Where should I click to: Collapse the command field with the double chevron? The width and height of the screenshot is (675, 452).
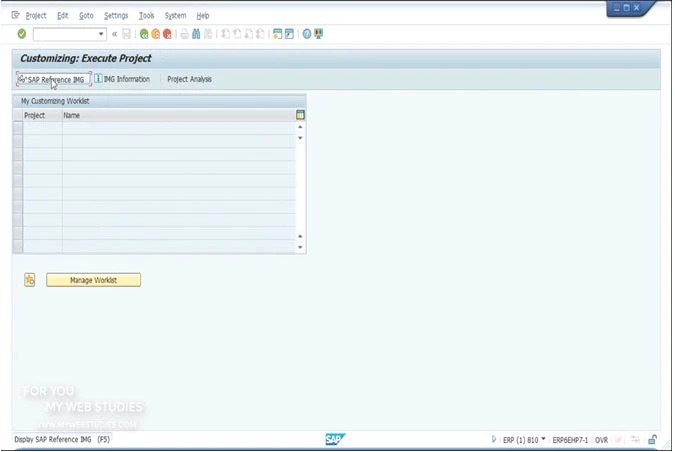115,34
